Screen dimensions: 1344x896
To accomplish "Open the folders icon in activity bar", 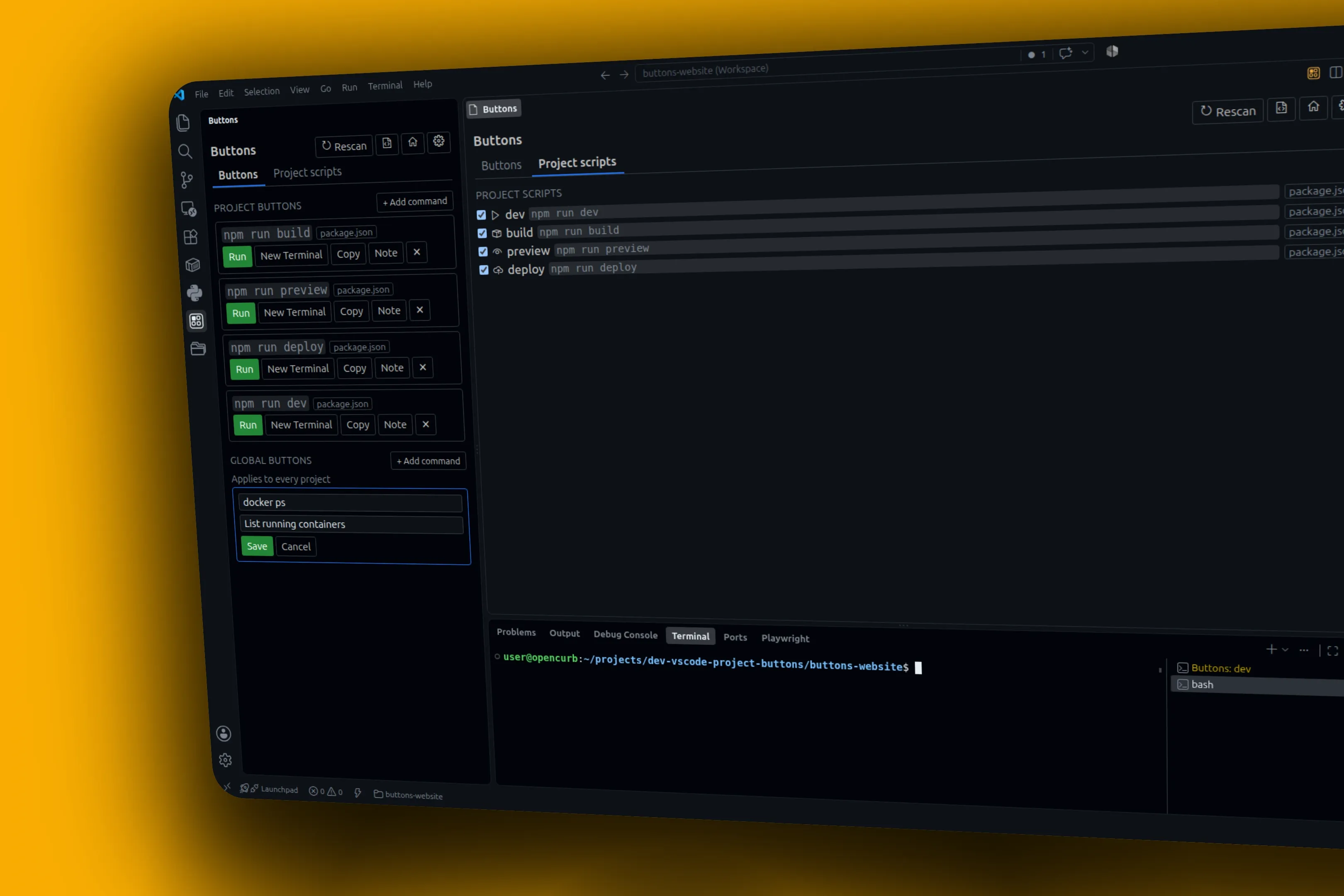I will (x=198, y=348).
